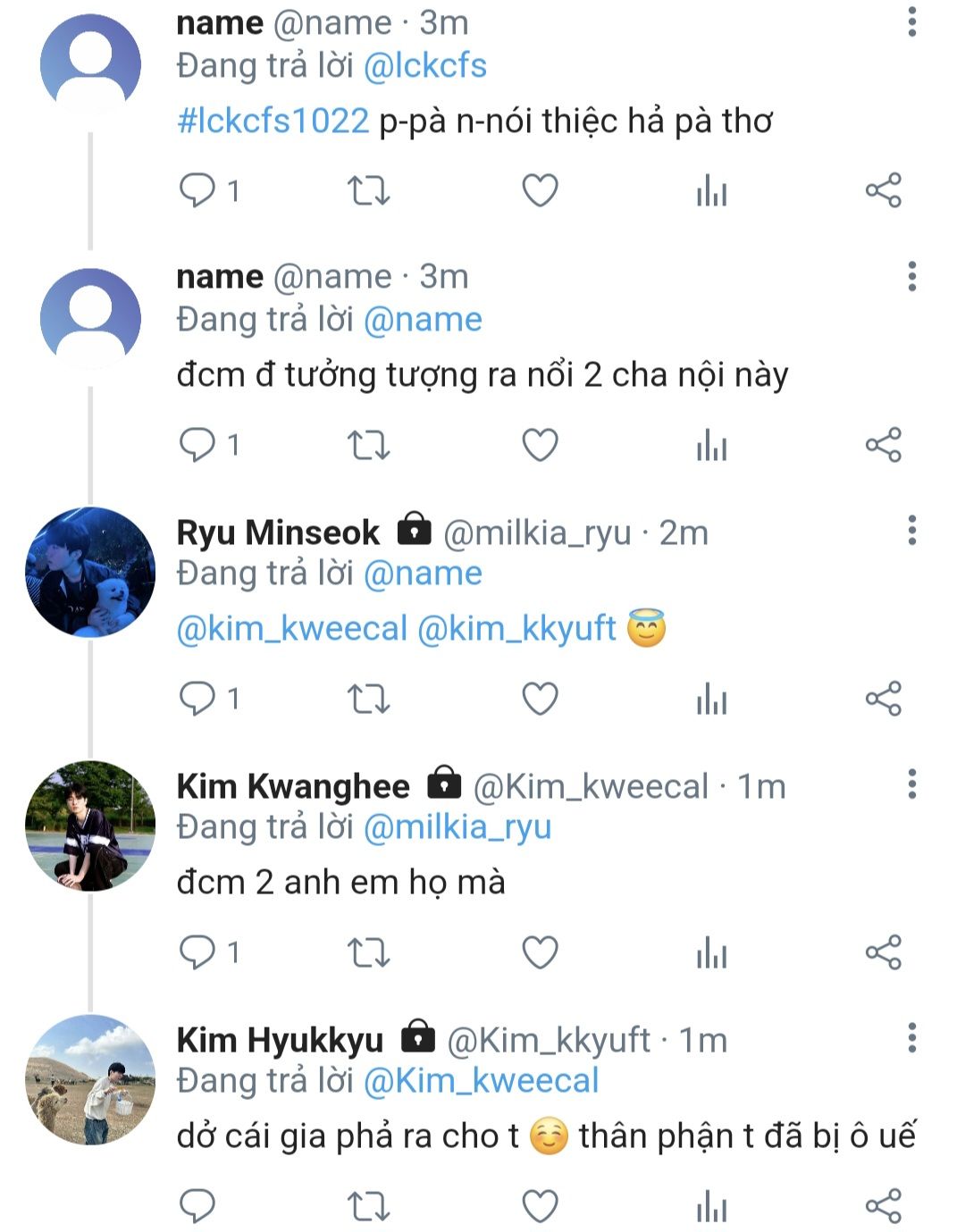Like the '2 cha nội này' tweet
This screenshot has width=965, height=1232.
coord(540,444)
